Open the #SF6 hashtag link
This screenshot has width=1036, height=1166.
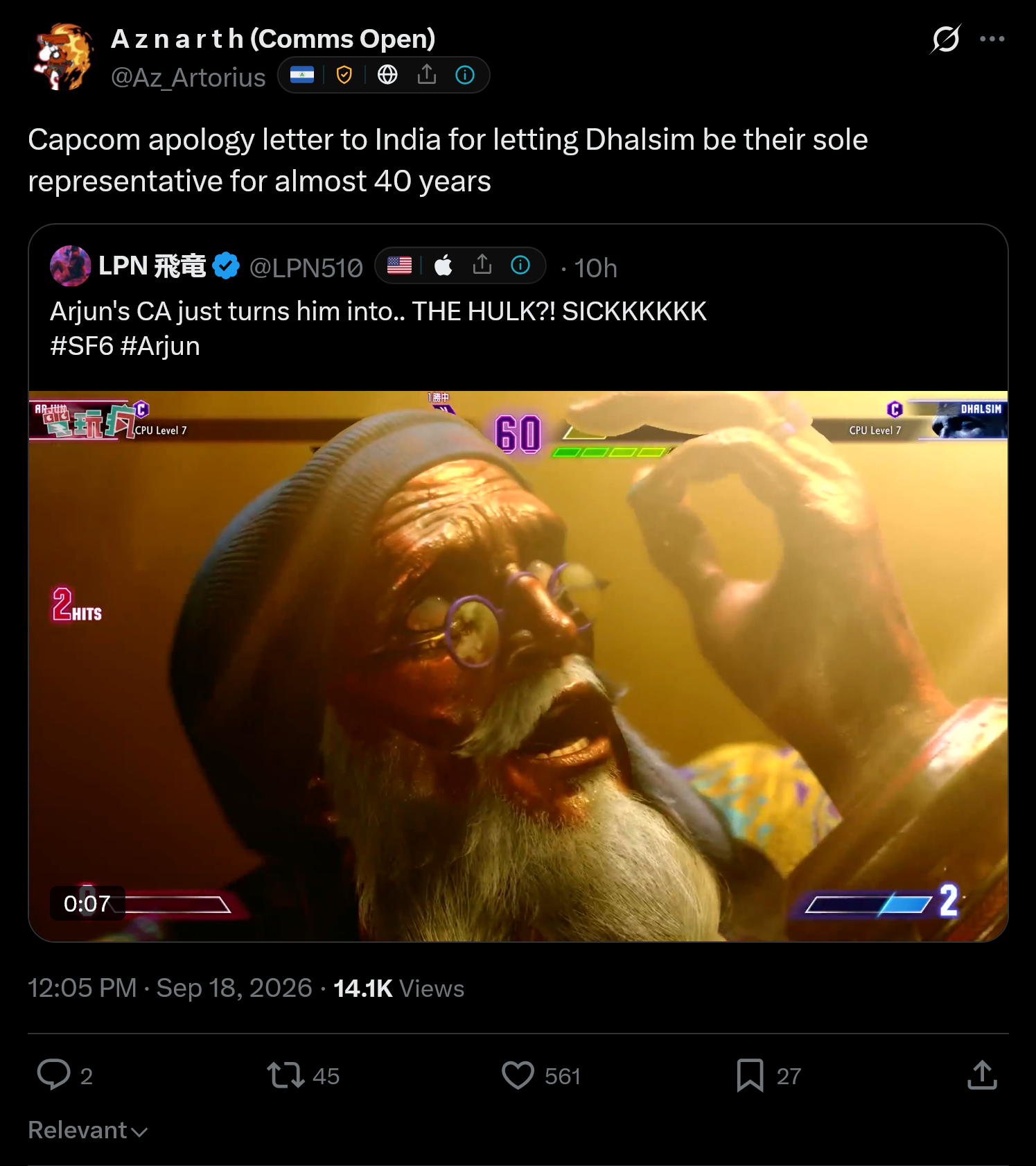tap(82, 346)
